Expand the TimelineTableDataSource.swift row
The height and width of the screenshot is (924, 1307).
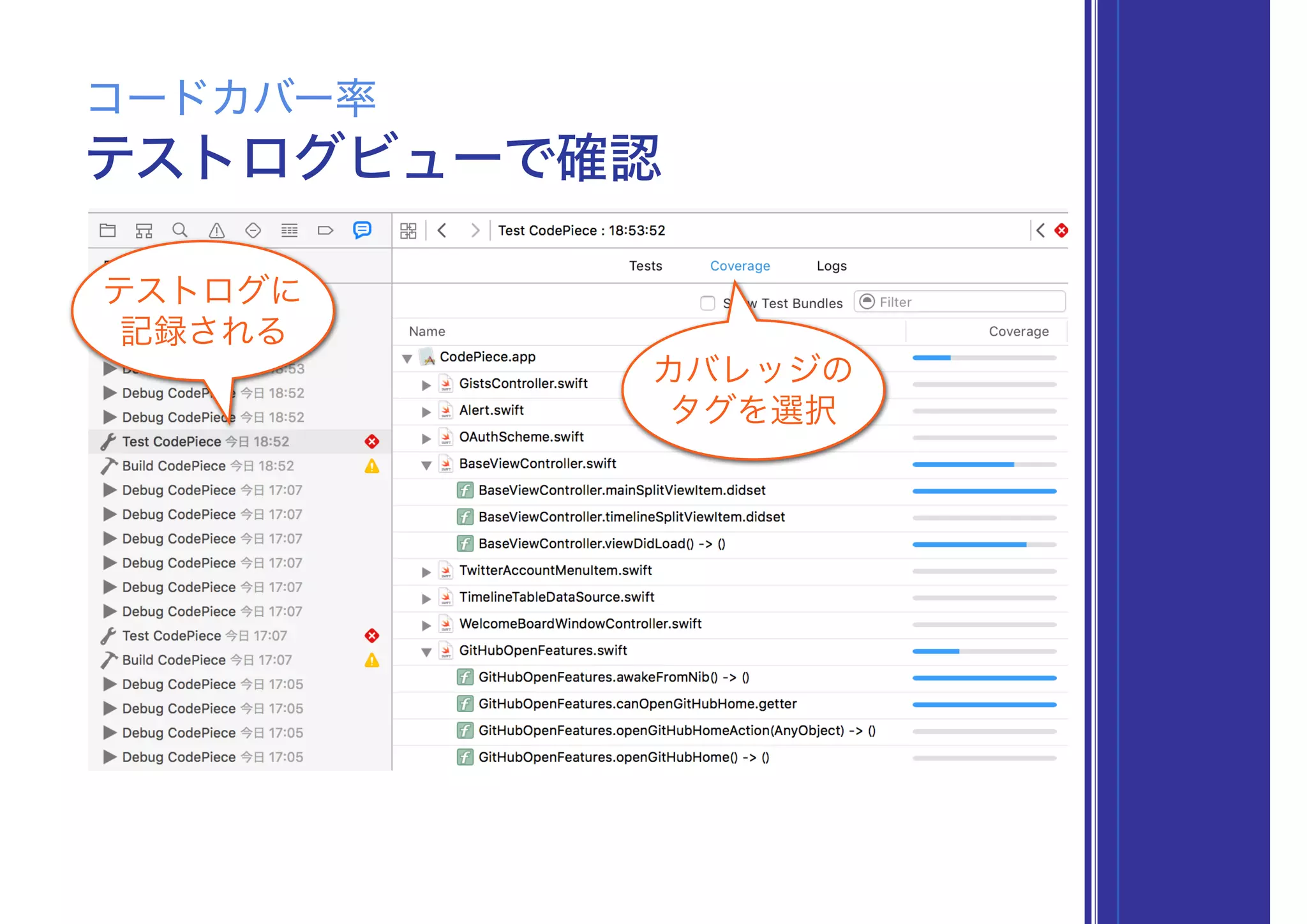pyautogui.click(x=426, y=599)
